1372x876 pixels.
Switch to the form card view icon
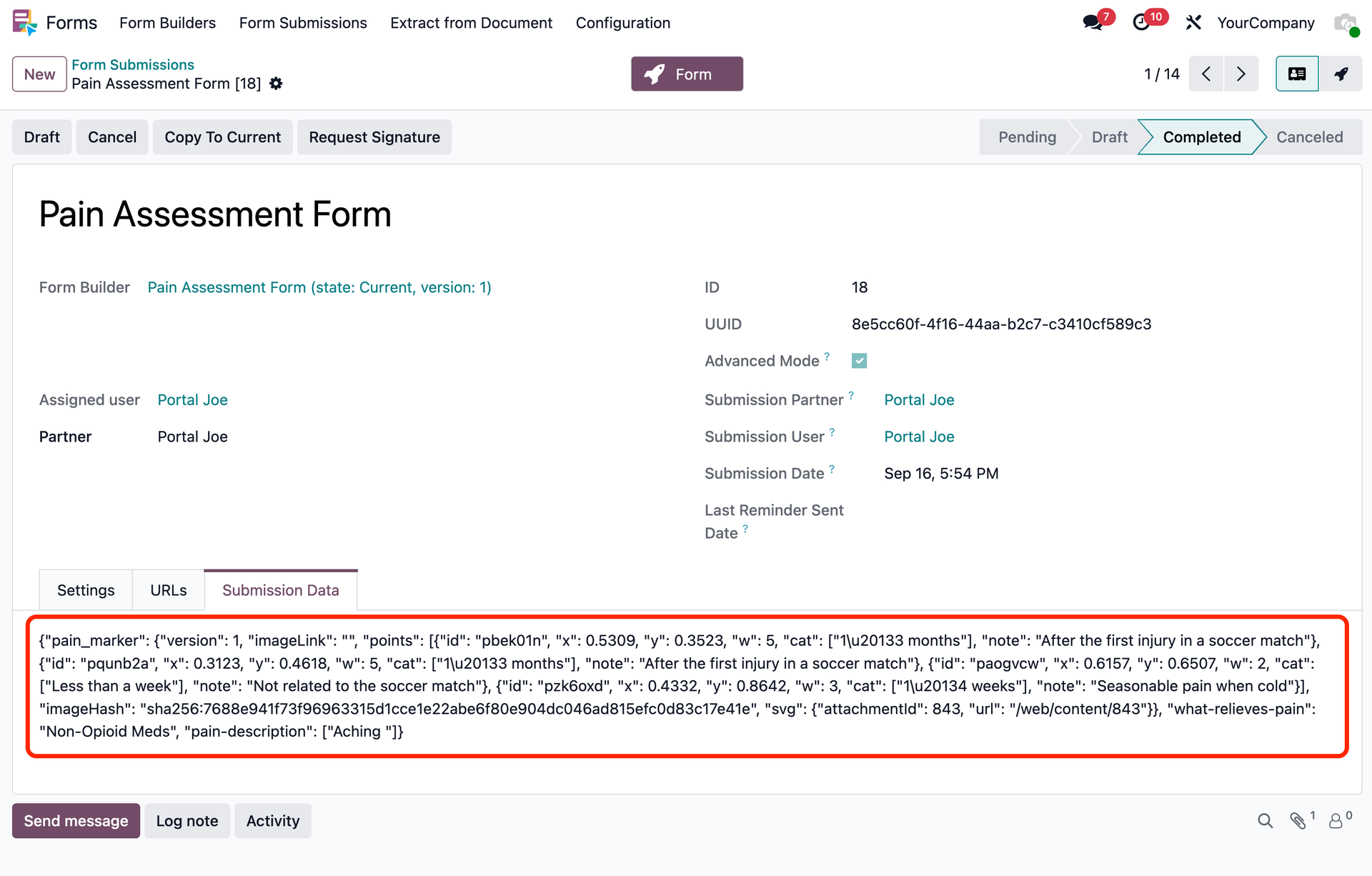1297,74
